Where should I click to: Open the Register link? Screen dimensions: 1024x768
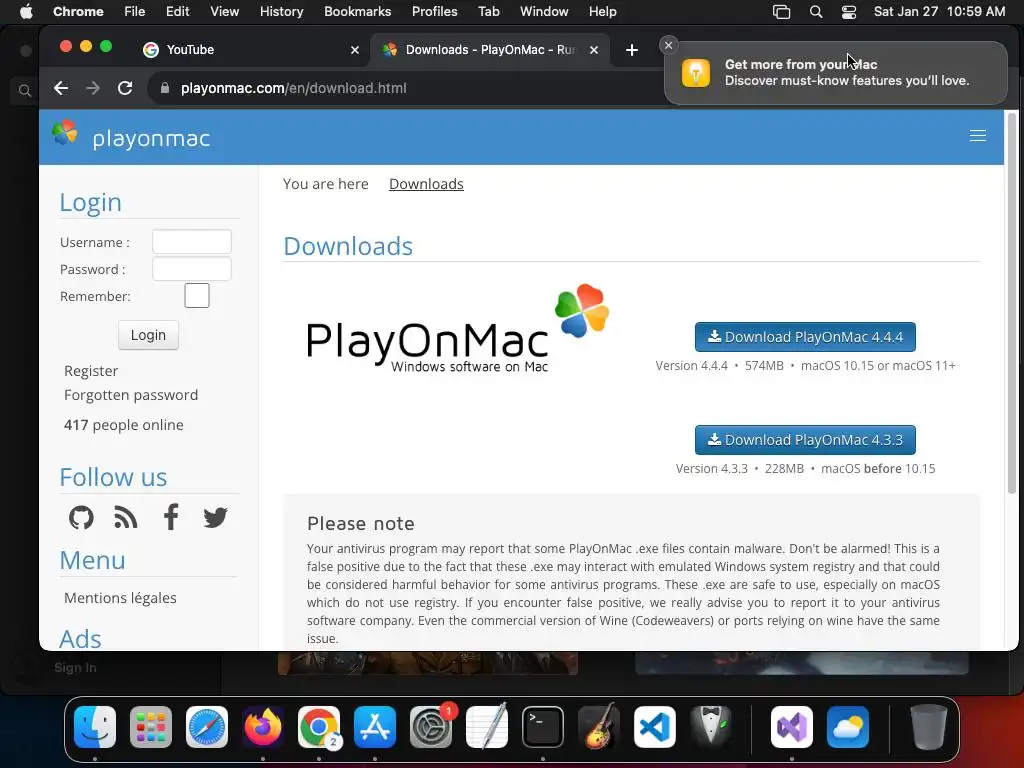(91, 371)
